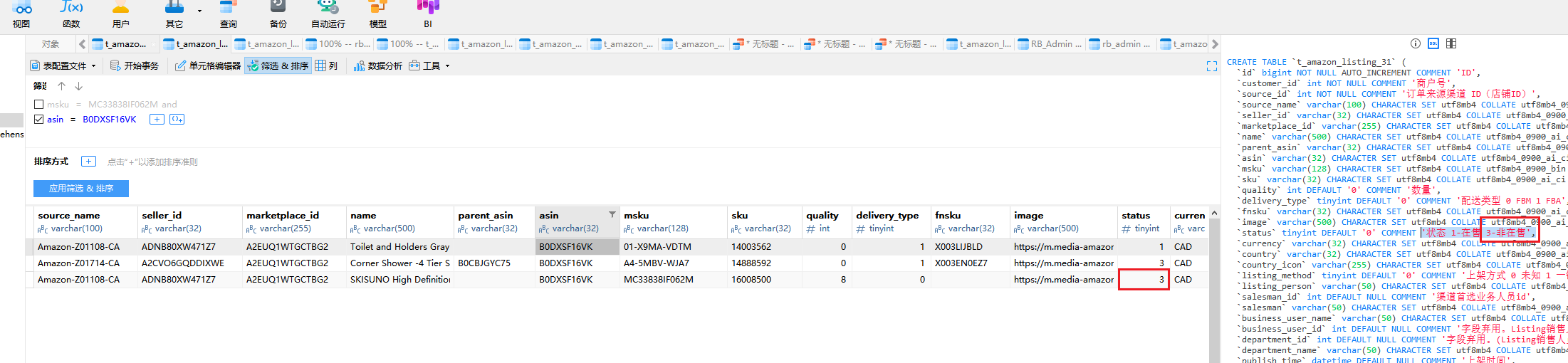
Task: Select the marketplace_id column header
Action: pyautogui.click(x=294, y=221)
